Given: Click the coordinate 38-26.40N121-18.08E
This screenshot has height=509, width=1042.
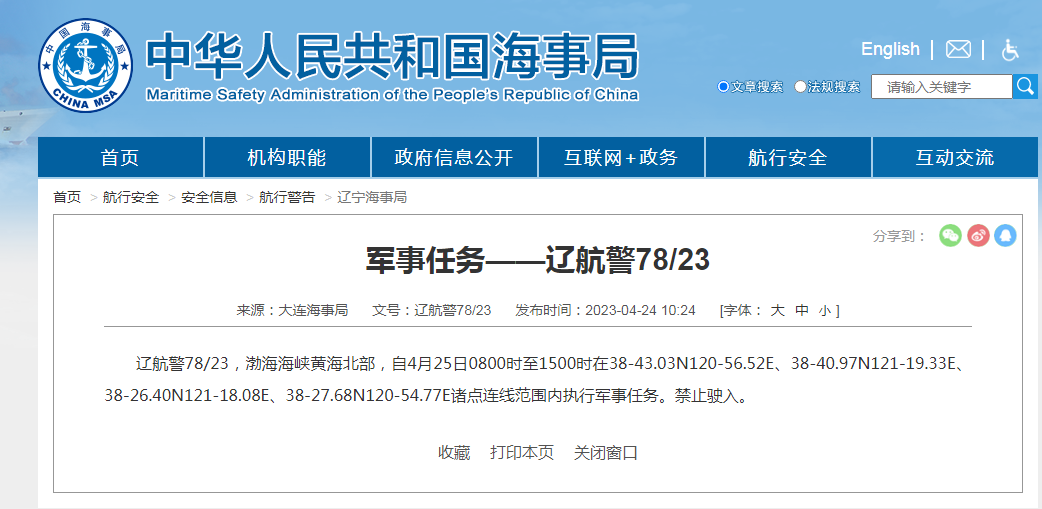Looking at the screenshot, I should click(x=186, y=396).
